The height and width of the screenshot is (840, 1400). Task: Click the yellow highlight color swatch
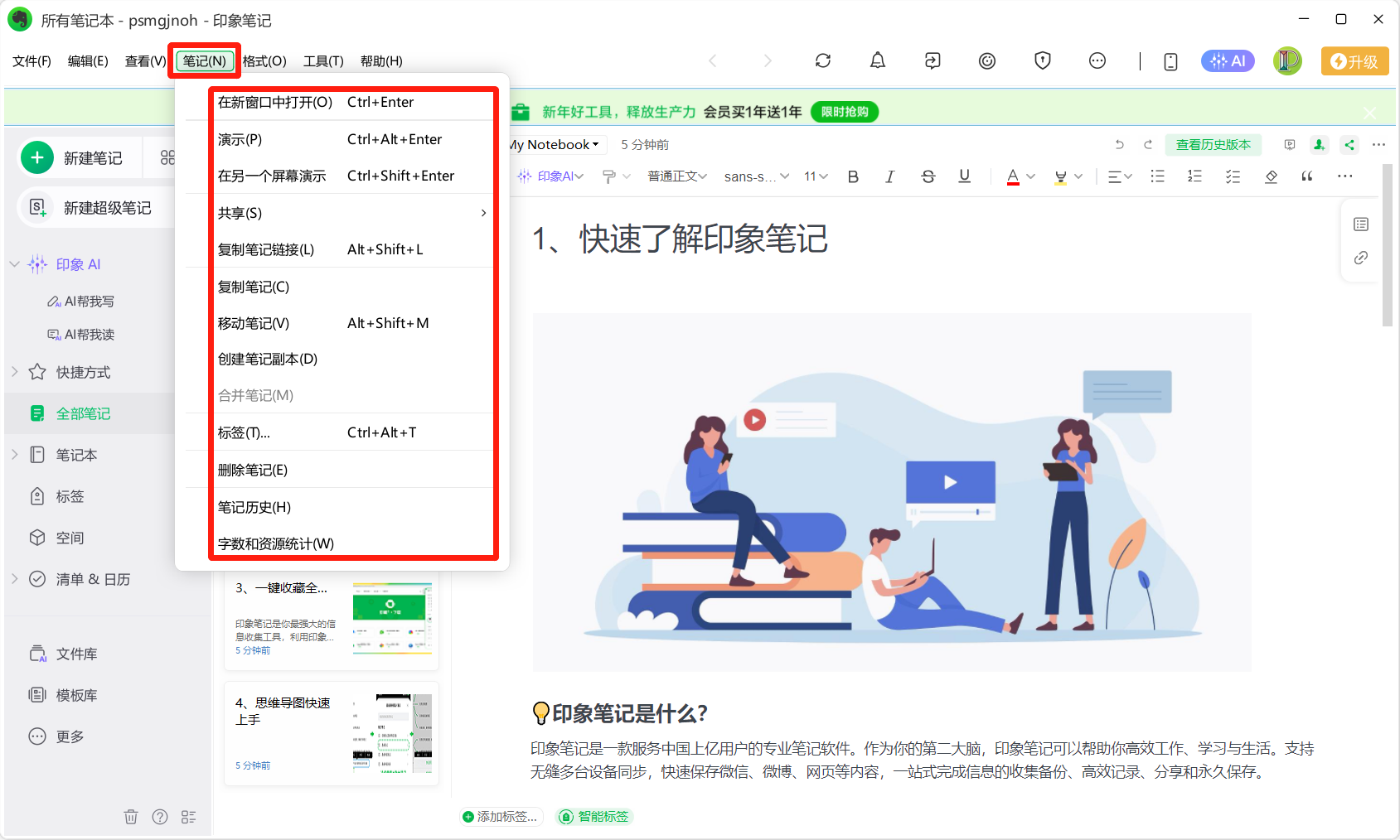1060,176
